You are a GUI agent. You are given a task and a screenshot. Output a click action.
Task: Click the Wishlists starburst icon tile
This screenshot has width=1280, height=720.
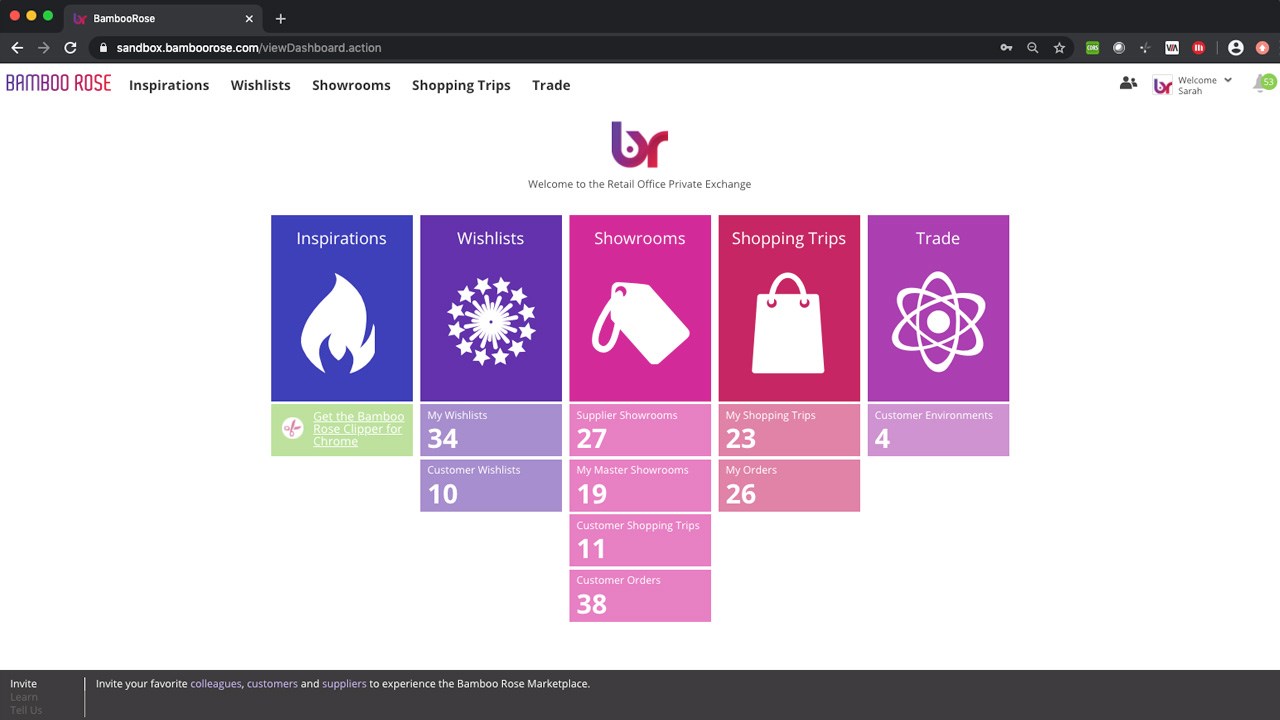[490, 308]
